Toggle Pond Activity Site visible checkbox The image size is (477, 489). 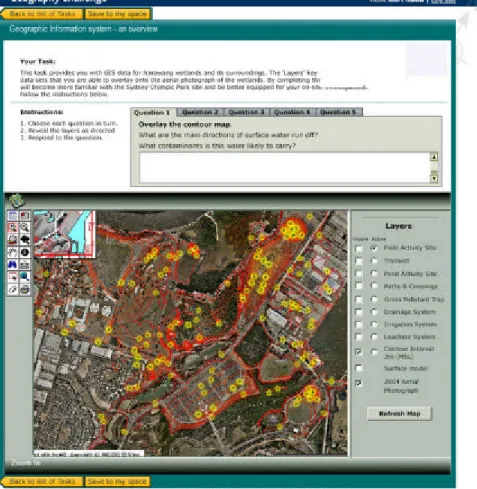pyautogui.click(x=359, y=274)
